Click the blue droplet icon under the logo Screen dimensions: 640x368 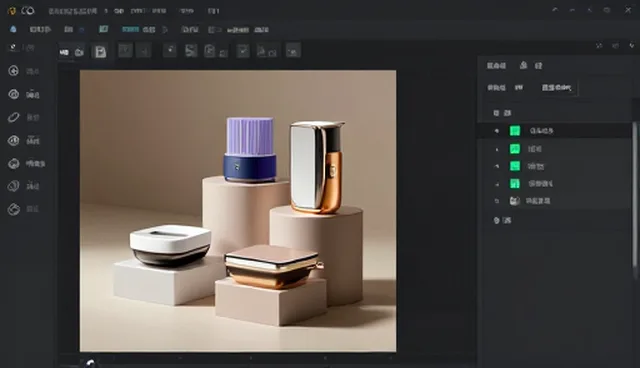click(x=13, y=29)
